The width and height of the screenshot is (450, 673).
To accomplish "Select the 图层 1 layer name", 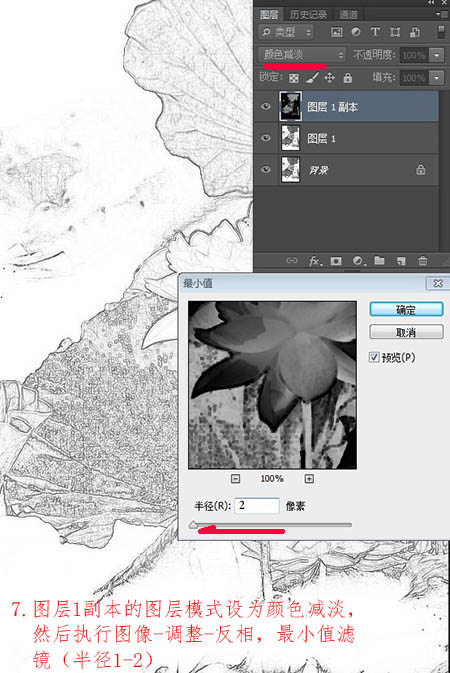I will (321, 138).
